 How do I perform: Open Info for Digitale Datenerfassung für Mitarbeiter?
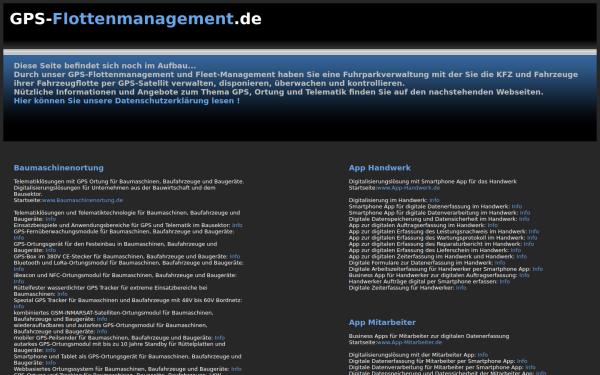(522, 361)
